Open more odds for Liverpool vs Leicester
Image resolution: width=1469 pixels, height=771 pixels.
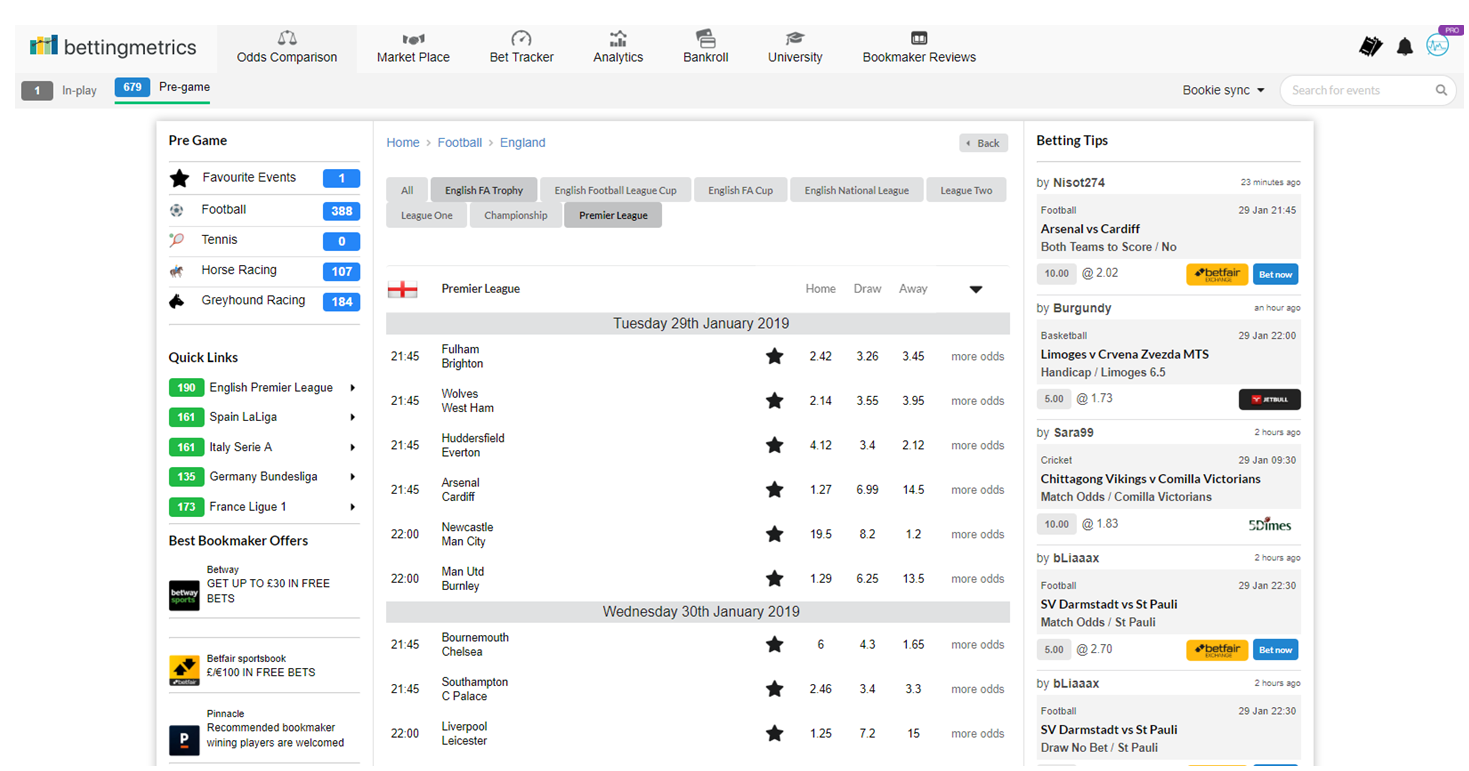click(978, 734)
